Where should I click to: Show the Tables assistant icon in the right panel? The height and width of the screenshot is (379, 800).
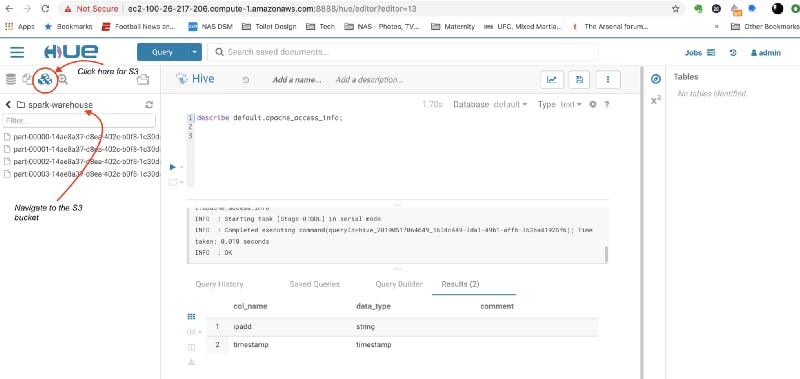coord(656,79)
